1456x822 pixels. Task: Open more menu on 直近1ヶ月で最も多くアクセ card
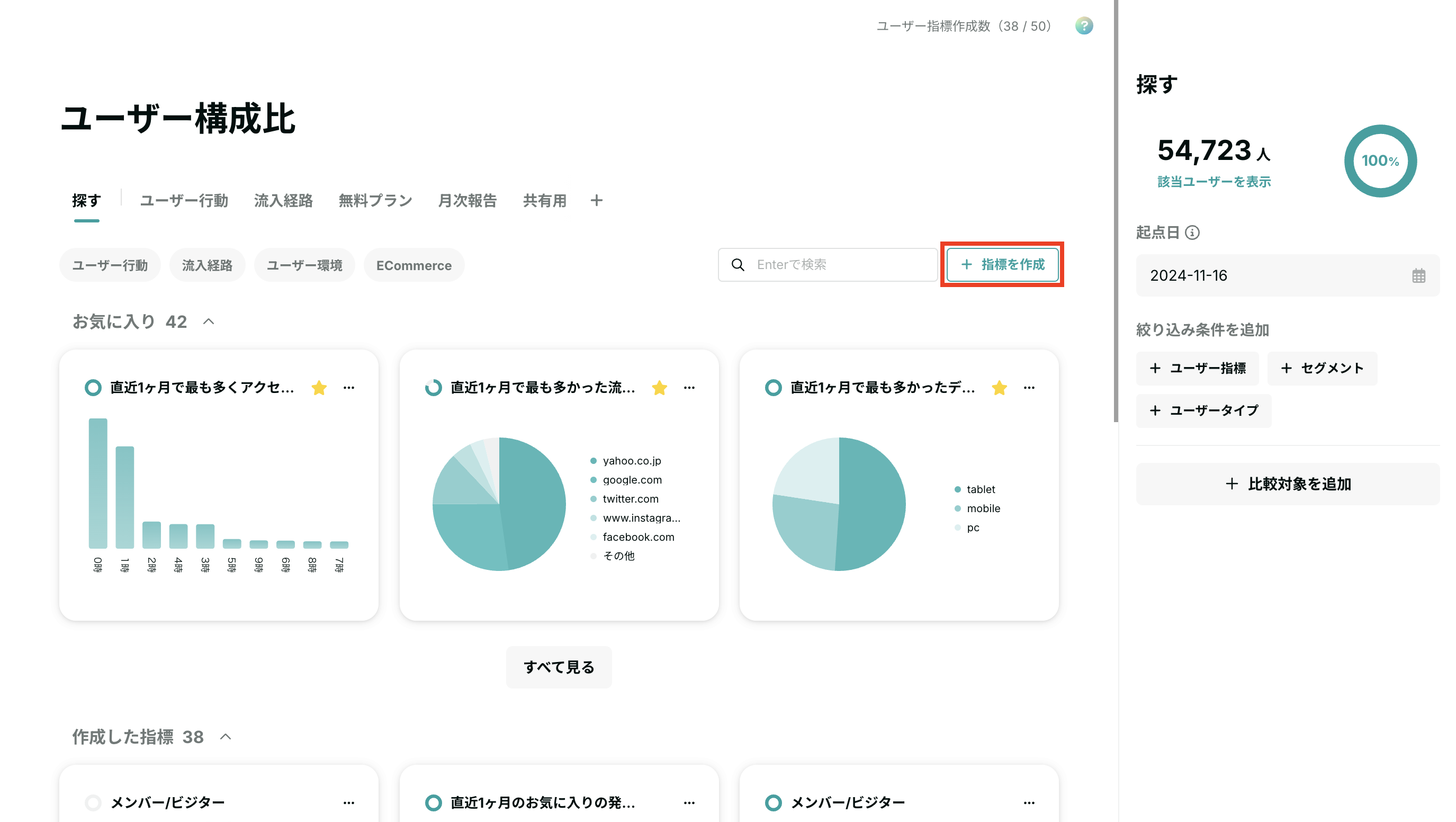point(349,388)
